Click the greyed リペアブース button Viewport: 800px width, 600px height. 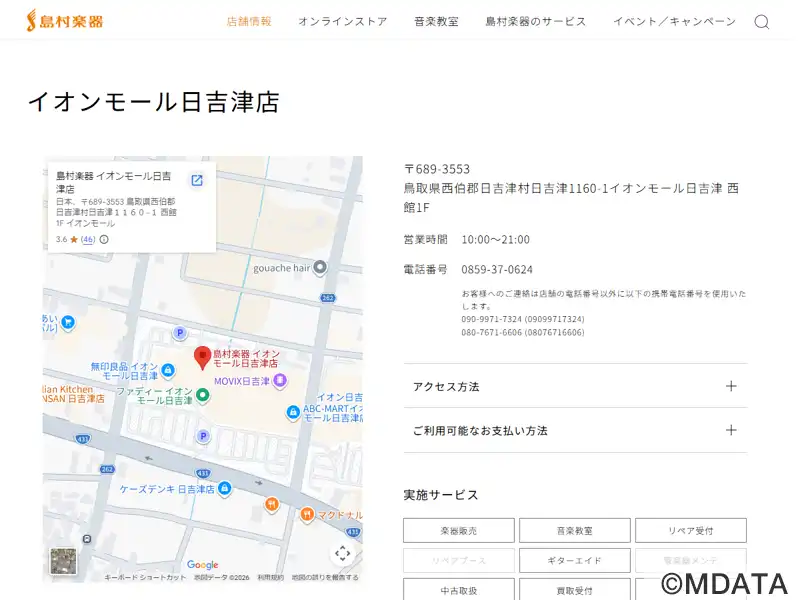tap(459, 560)
